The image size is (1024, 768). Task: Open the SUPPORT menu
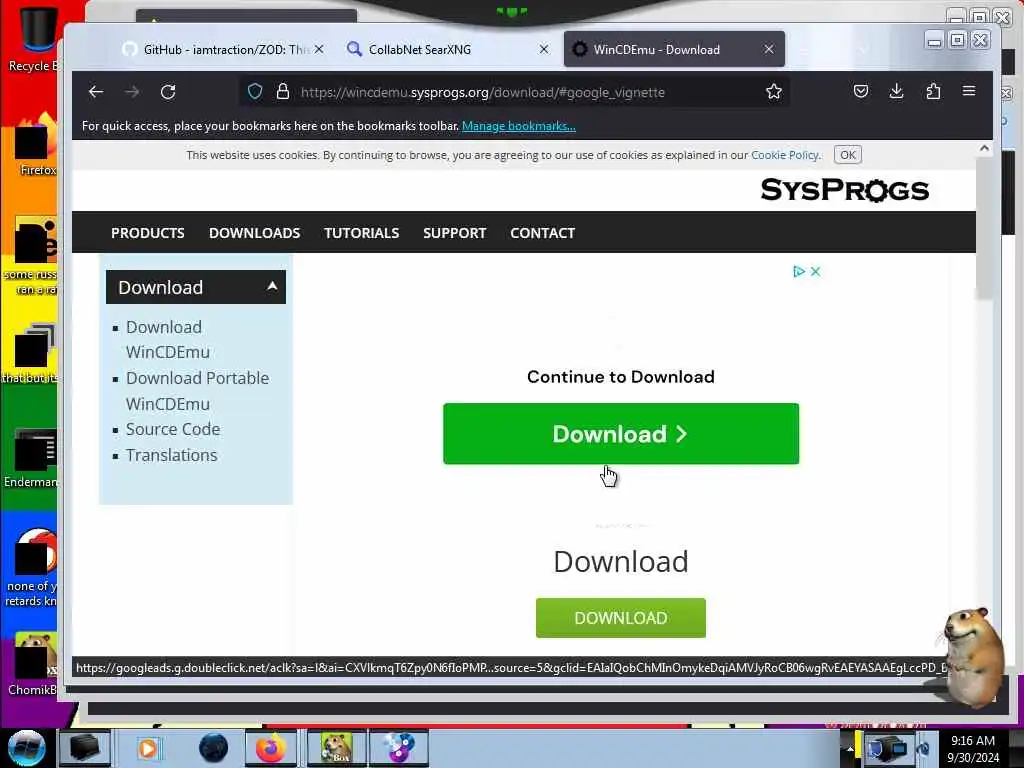point(455,233)
